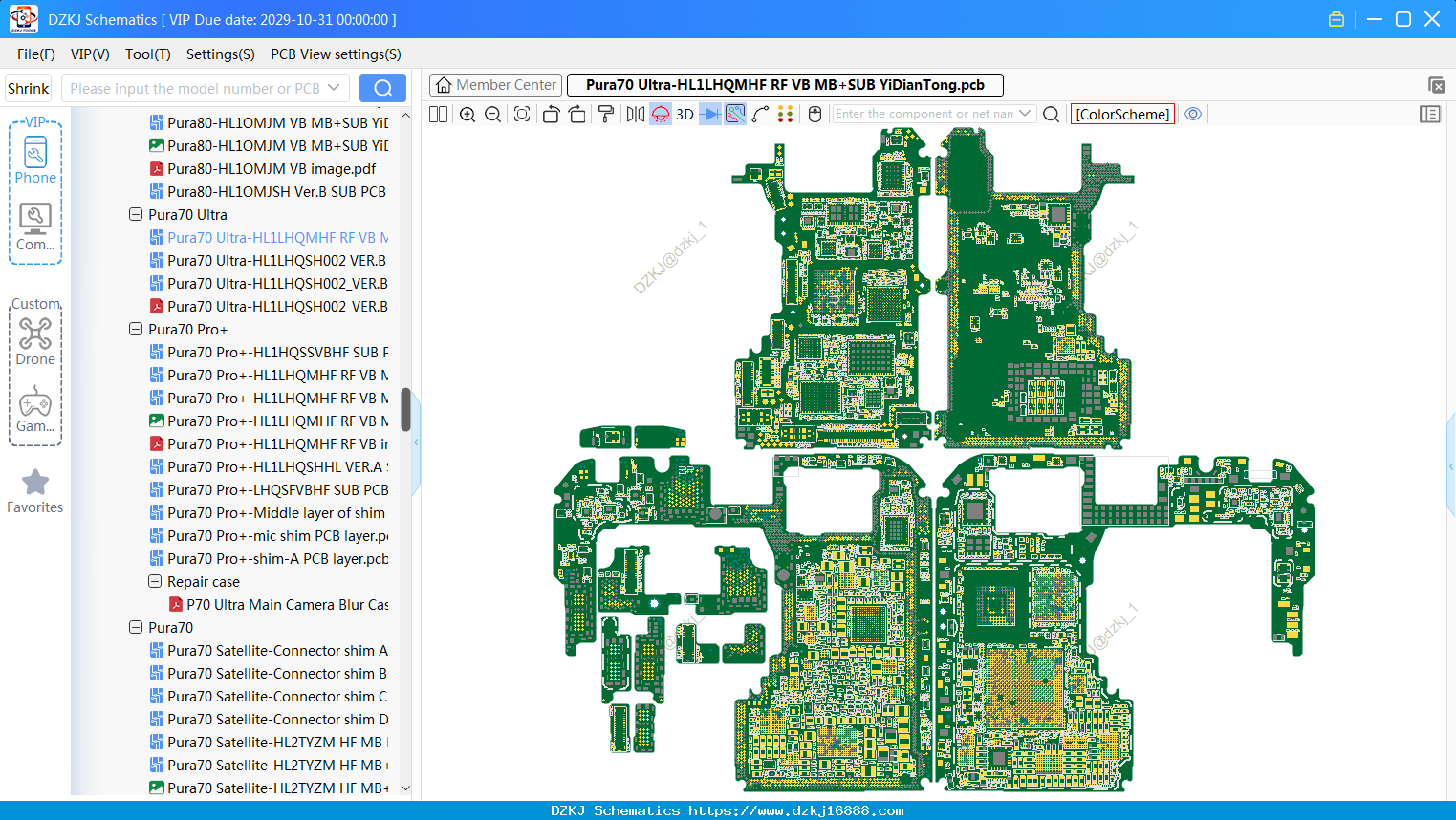Collapse the Pura70 tree node
This screenshot has height=820, width=1456.
(136, 628)
